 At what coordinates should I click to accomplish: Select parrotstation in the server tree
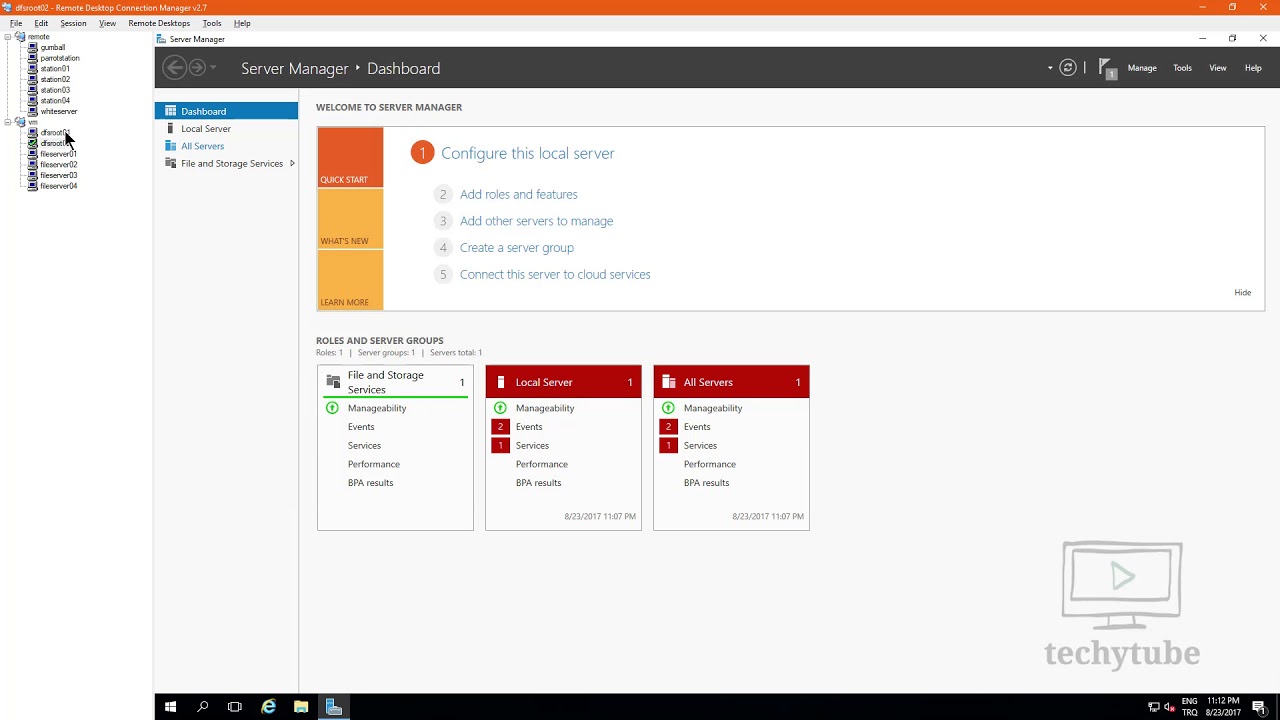[60, 58]
